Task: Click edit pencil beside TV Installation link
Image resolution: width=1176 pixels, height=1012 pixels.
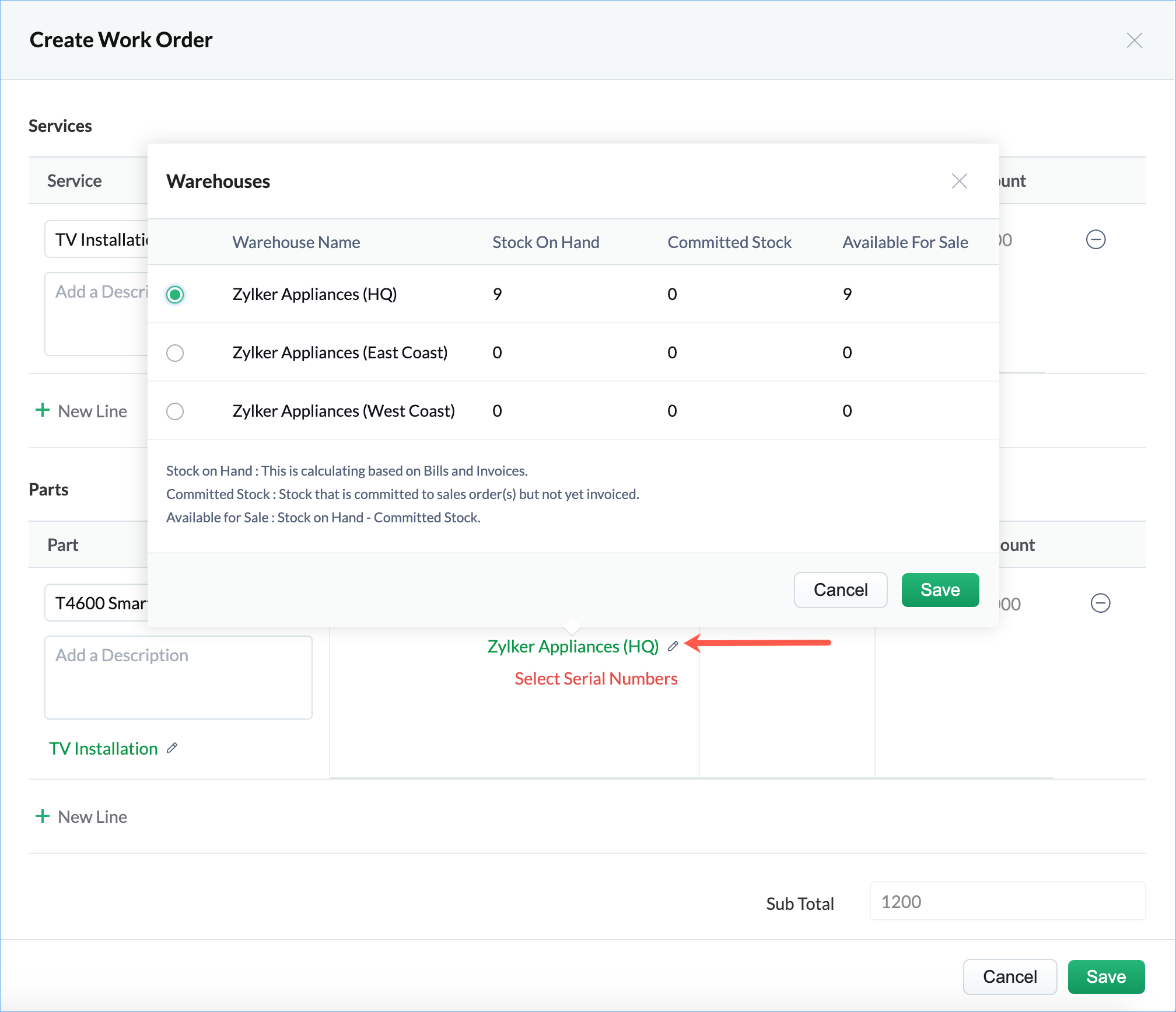Action: pyautogui.click(x=171, y=748)
